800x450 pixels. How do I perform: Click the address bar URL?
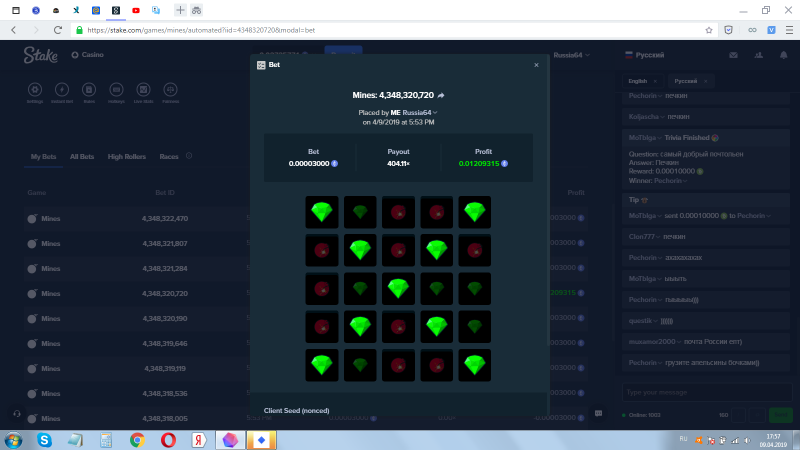point(201,30)
